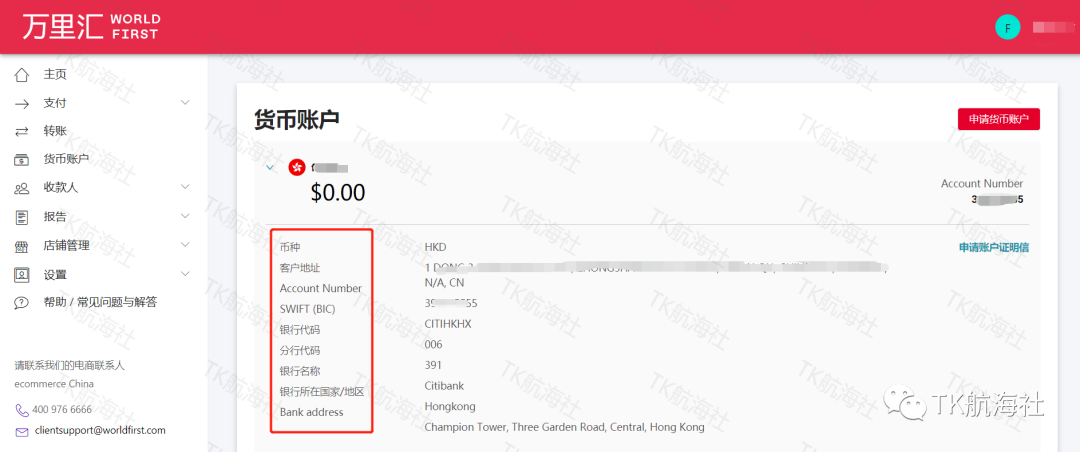Screen dimensions: 1080x452
Task: Go to 主页 in sidebar
Action: (x=55, y=74)
